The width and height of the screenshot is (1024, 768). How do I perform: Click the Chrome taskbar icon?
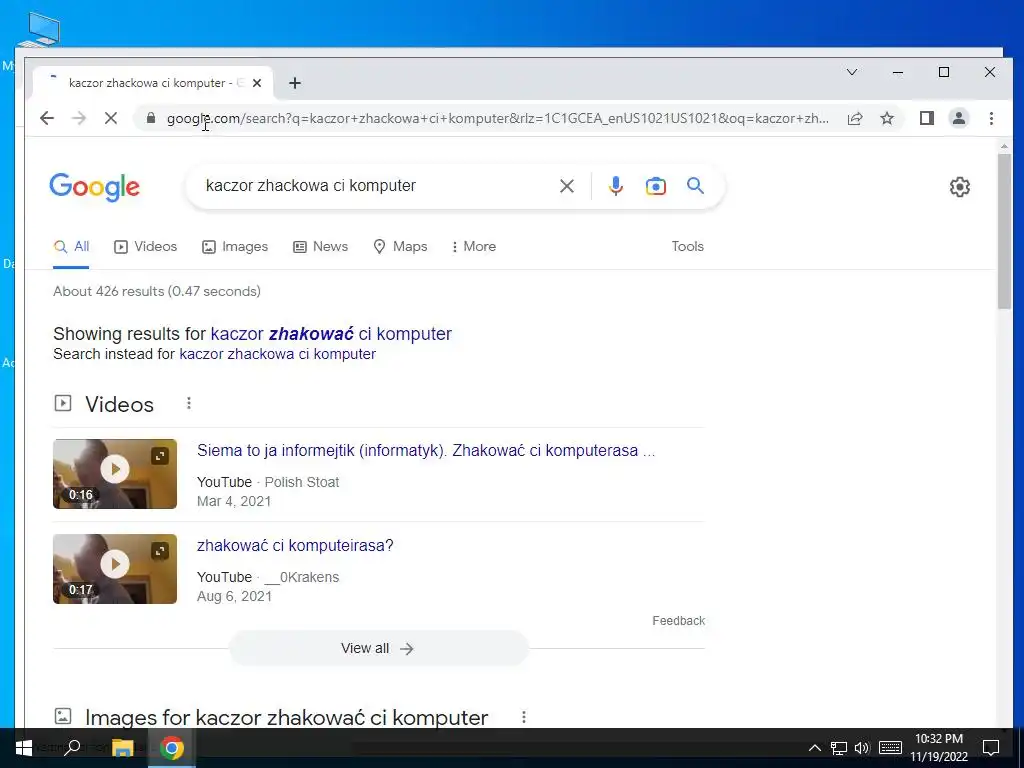172,748
